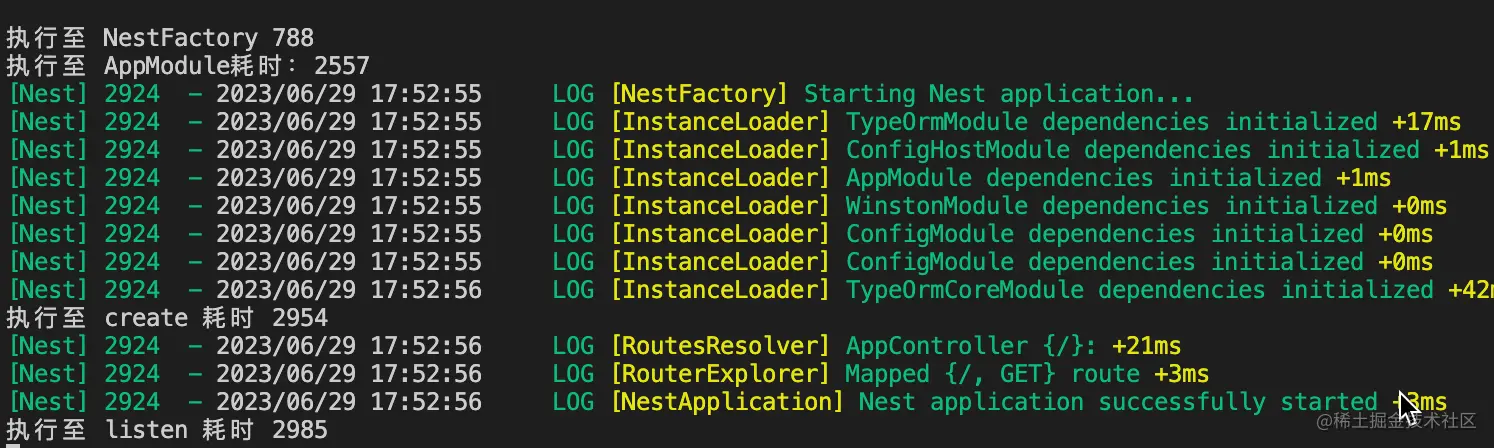The height and width of the screenshot is (448, 1494).
Task: Click the terminal cursor at the bottom
Action: [x=13, y=445]
